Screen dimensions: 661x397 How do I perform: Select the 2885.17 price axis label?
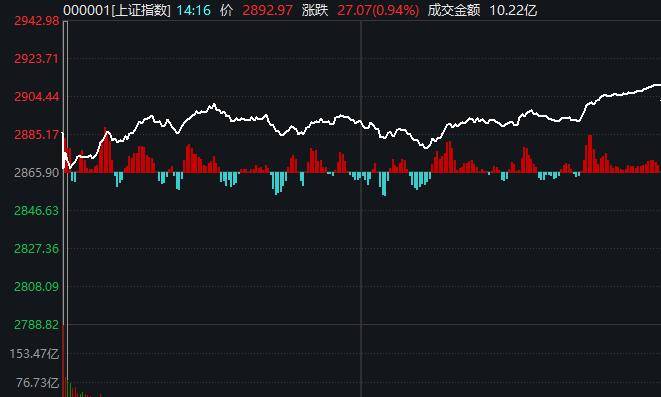(x=37, y=134)
